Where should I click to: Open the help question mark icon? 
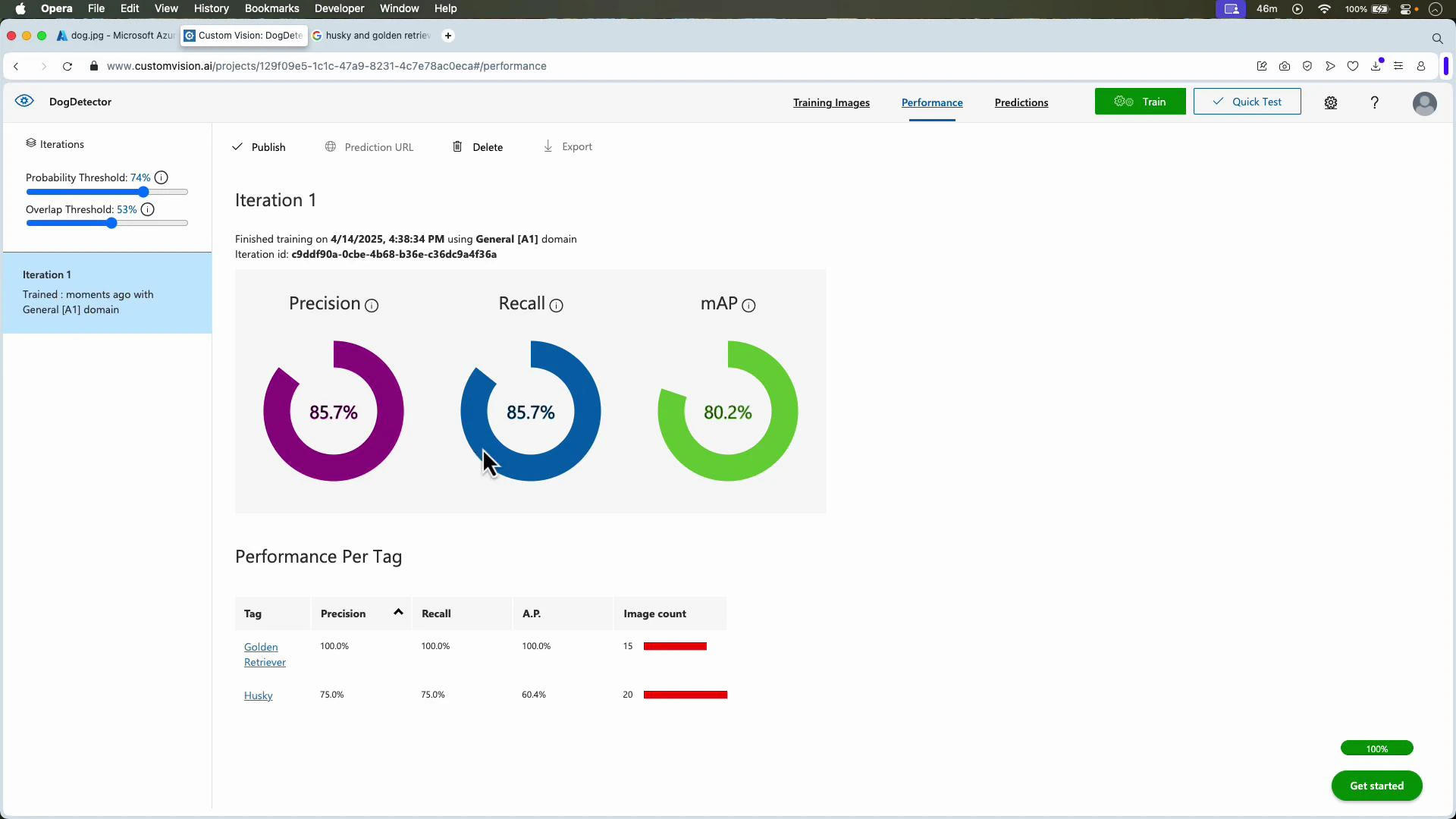1374,102
